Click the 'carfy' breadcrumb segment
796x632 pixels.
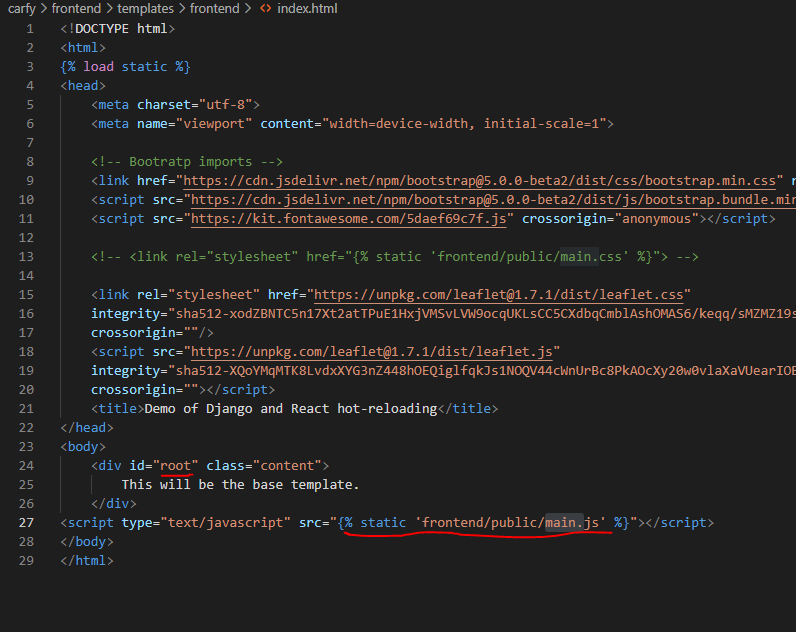point(21,9)
